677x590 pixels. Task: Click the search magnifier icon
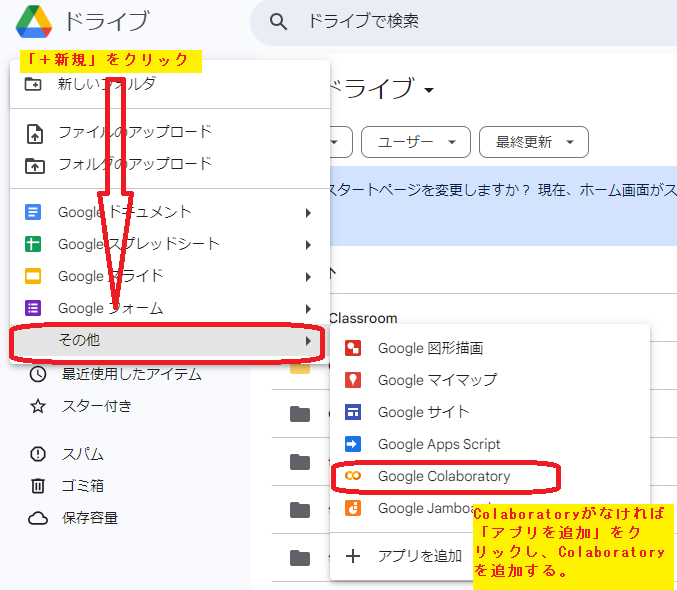click(x=280, y=22)
